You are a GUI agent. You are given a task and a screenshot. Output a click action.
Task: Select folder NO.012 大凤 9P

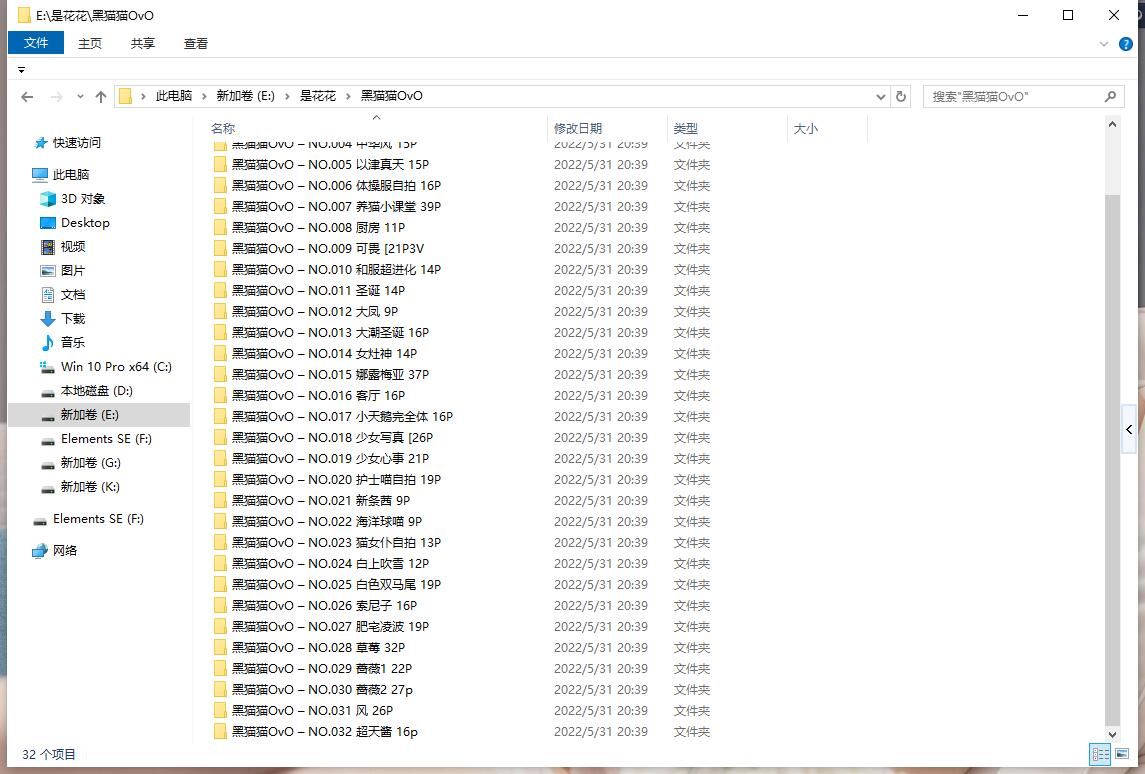click(x=315, y=312)
